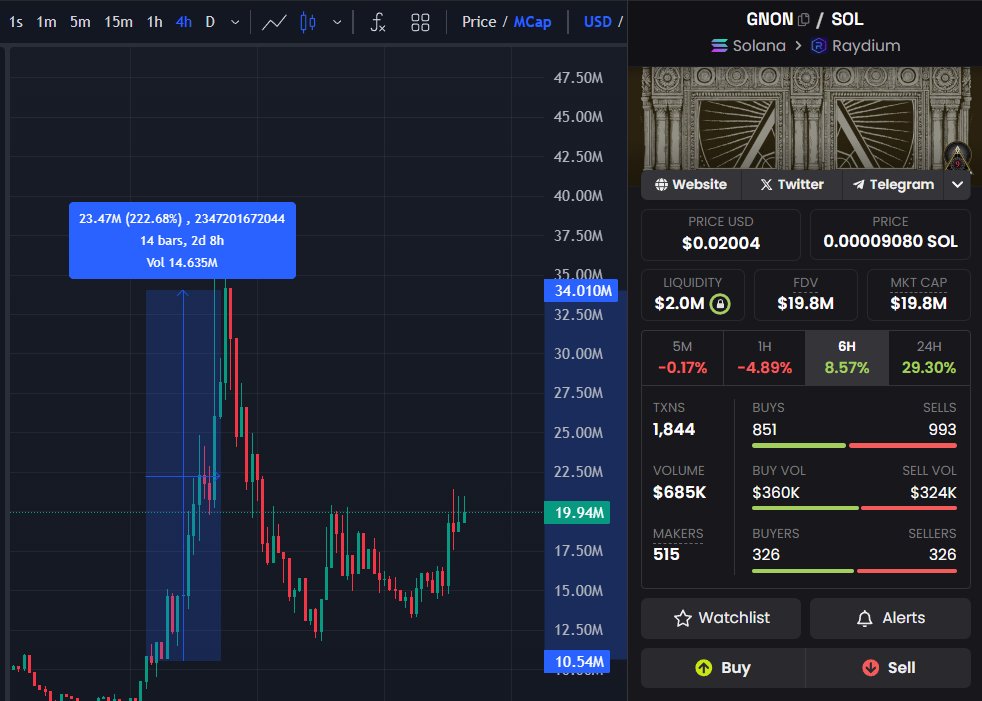Image resolution: width=982 pixels, height=701 pixels.
Task: Expand the timeframe dropdown chevron
Action: click(235, 22)
